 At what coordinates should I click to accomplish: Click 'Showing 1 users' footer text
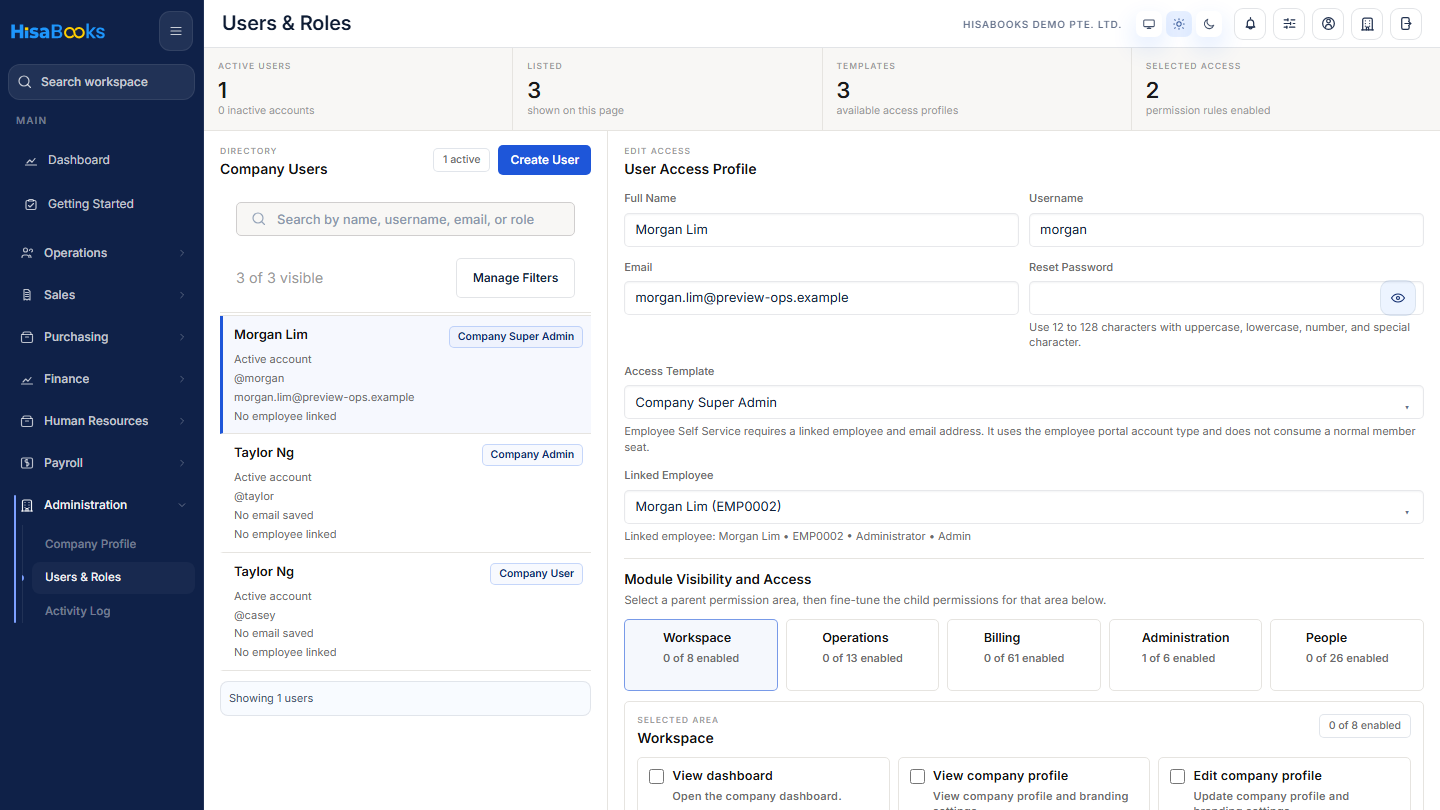[x=271, y=698]
